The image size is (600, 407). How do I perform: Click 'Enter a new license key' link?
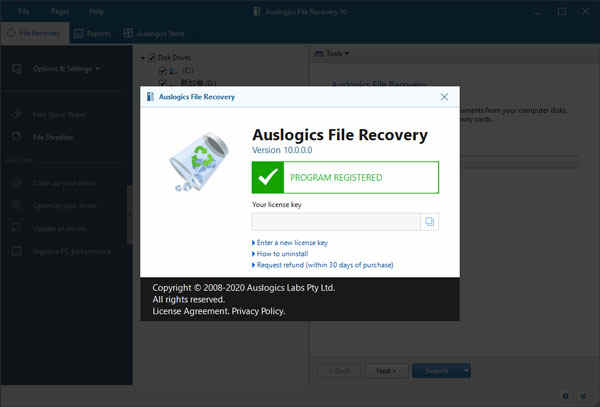pyautogui.click(x=292, y=243)
